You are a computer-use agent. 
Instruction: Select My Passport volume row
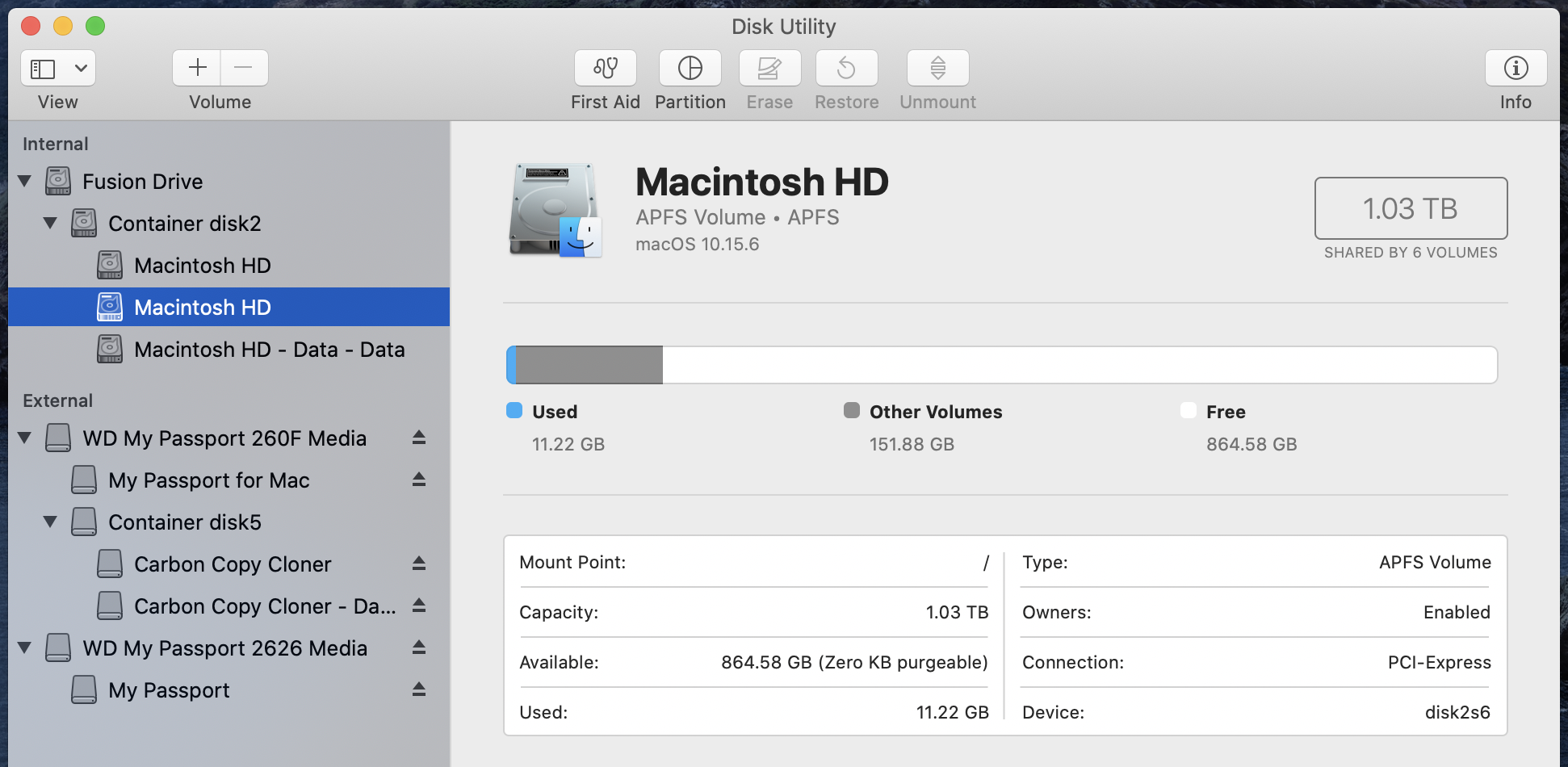click(x=229, y=690)
